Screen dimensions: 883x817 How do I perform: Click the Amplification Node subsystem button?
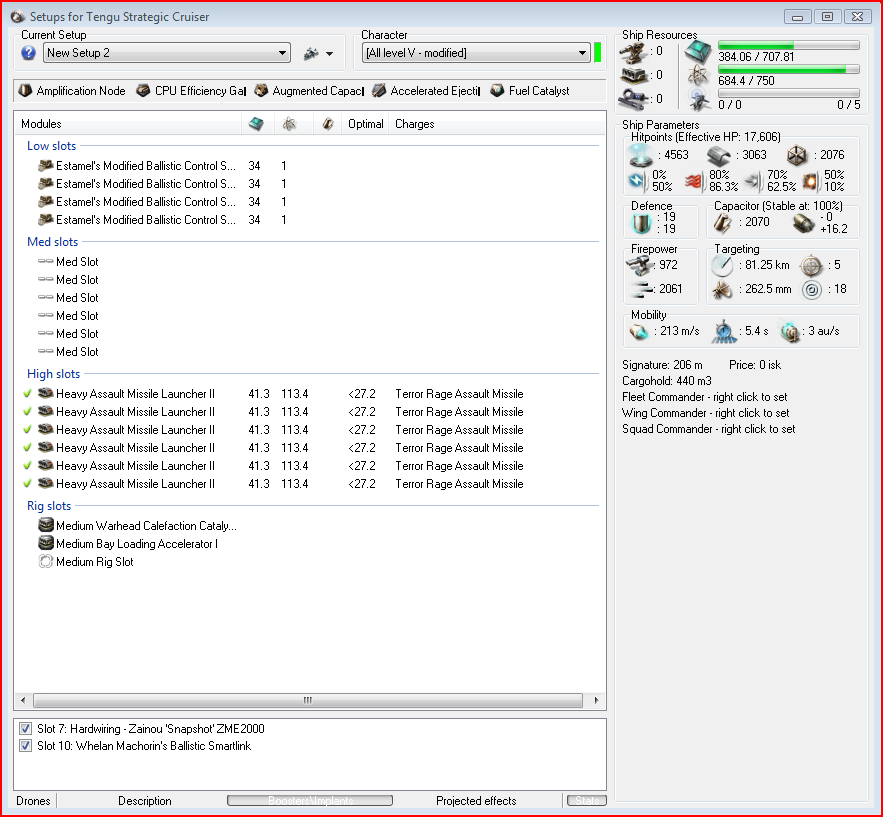[x=72, y=91]
